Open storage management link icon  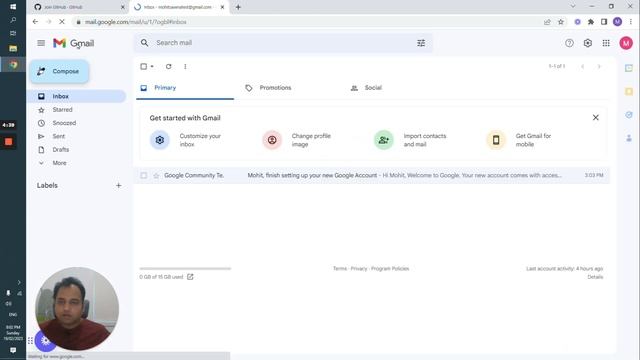(190, 277)
